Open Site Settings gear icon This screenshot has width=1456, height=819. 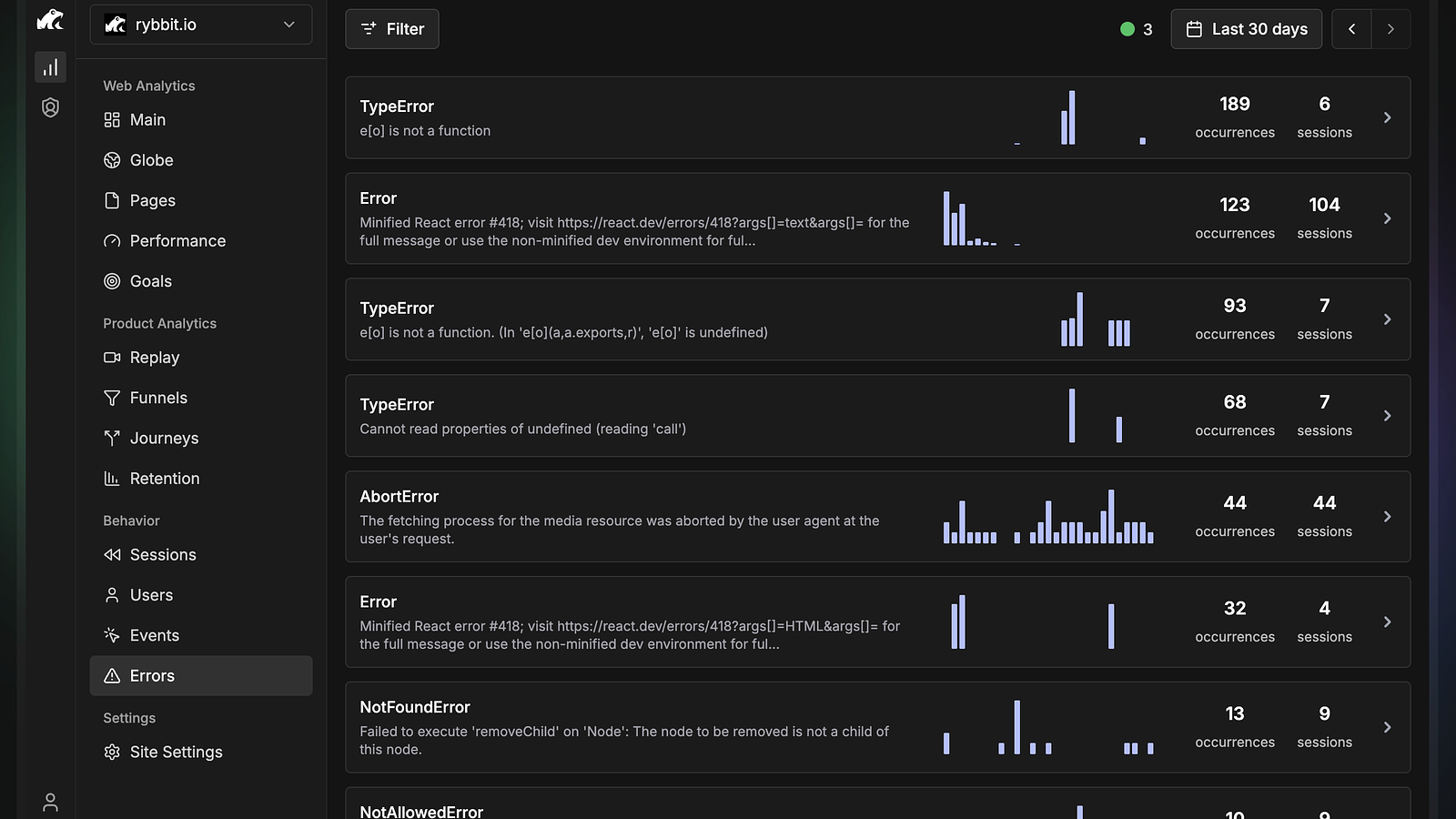click(x=112, y=752)
